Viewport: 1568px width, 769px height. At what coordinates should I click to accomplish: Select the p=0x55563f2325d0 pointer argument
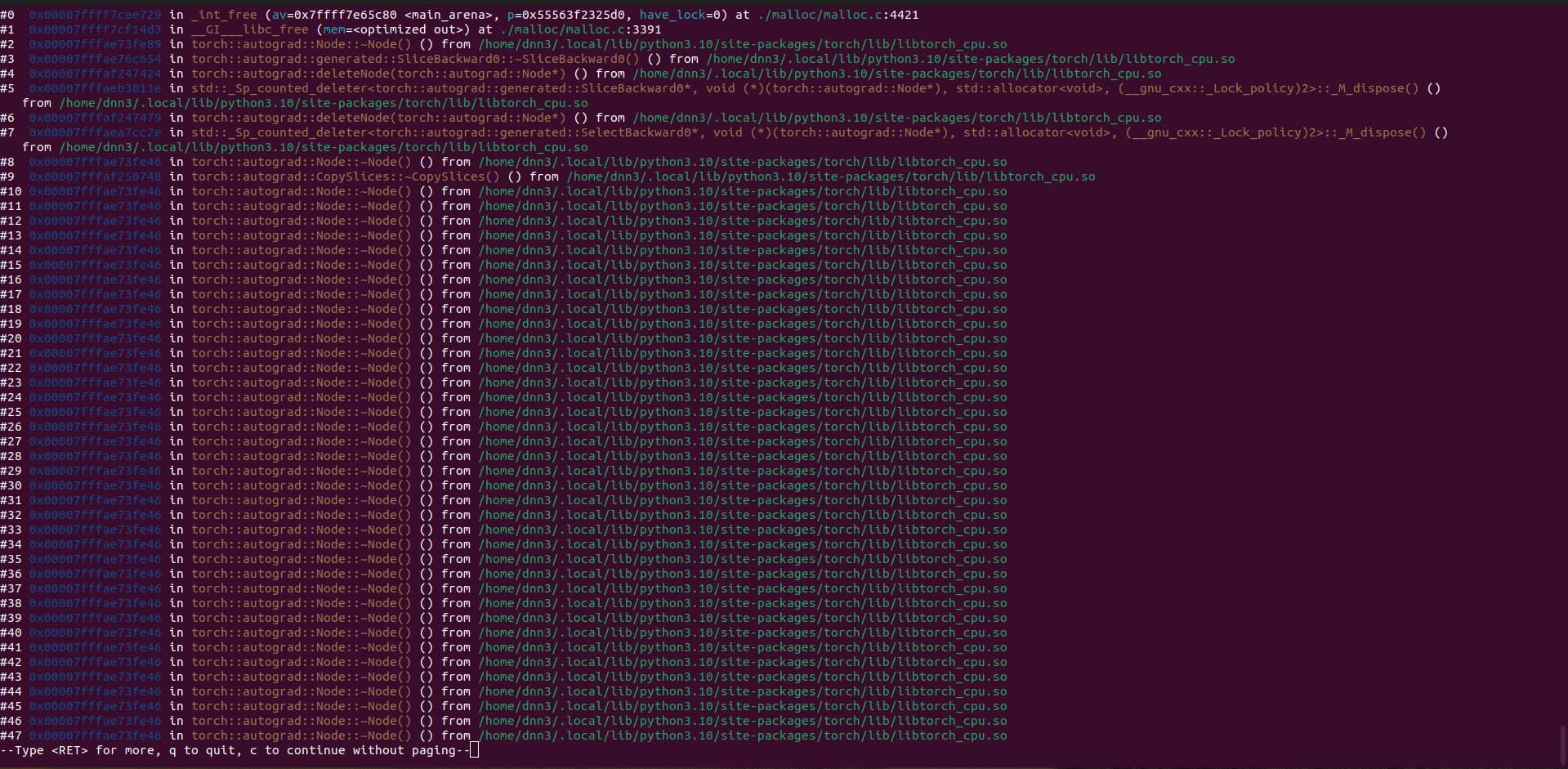(565, 14)
